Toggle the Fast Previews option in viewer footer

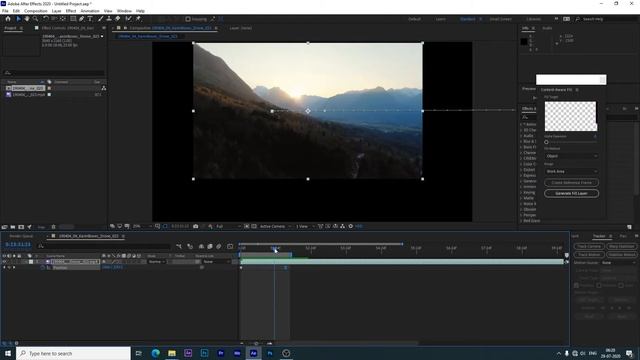(x=328, y=226)
